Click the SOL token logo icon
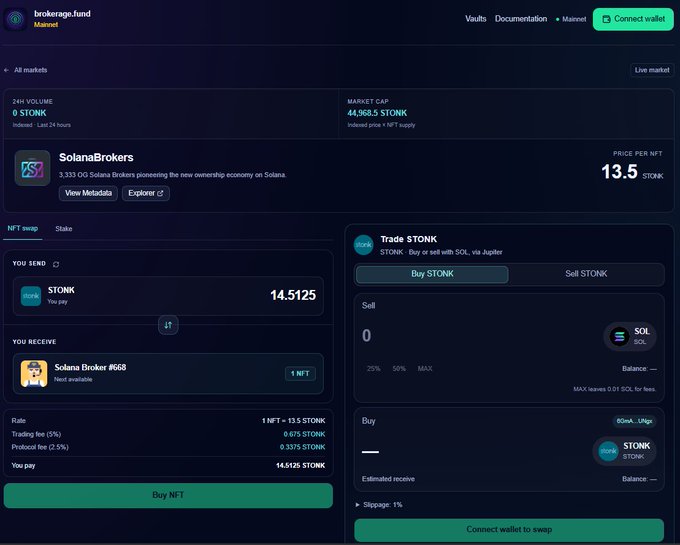Image resolution: width=680 pixels, height=545 pixels. point(619,336)
